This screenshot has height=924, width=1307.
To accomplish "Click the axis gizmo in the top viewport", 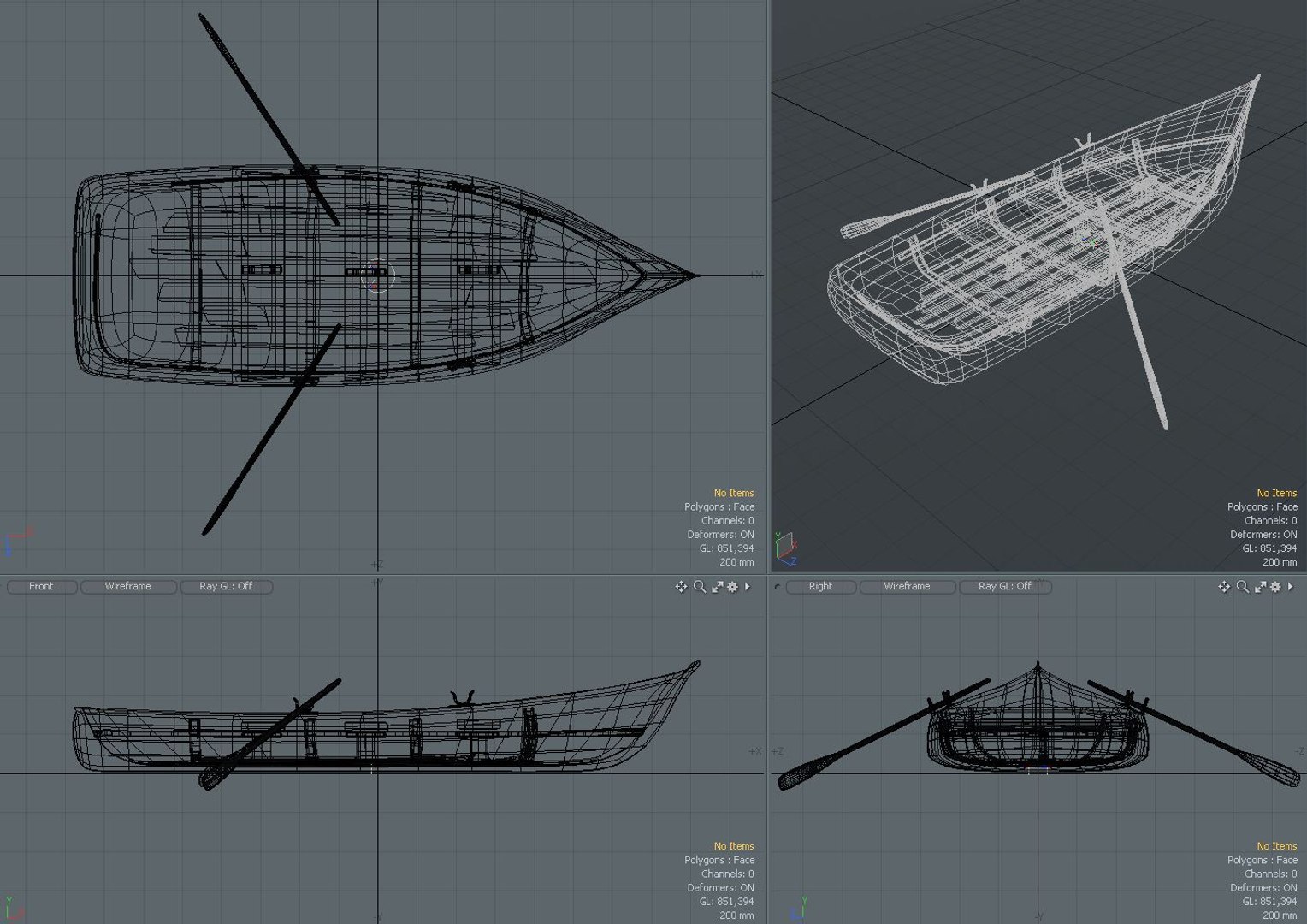I will click(x=19, y=542).
